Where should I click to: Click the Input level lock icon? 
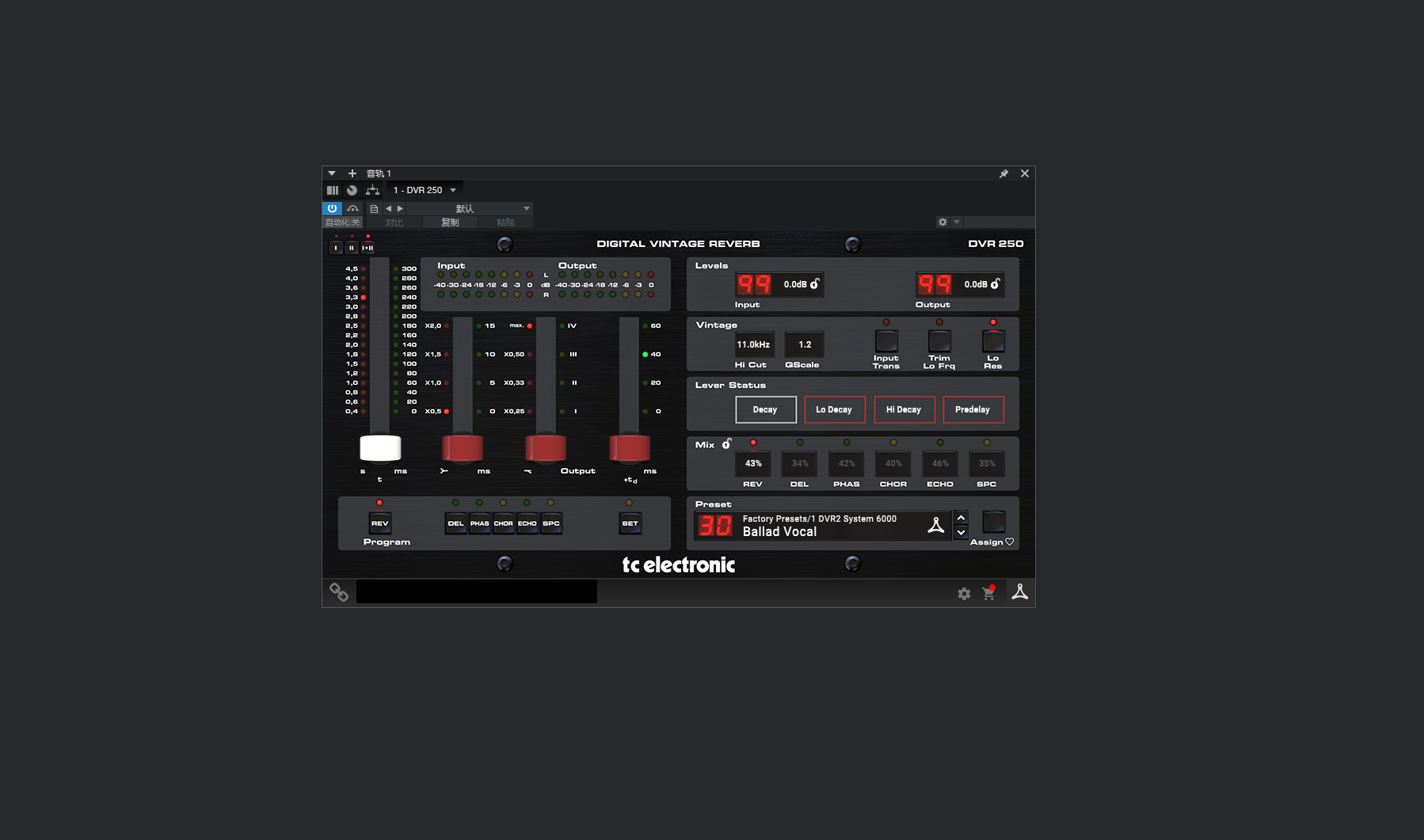click(815, 284)
